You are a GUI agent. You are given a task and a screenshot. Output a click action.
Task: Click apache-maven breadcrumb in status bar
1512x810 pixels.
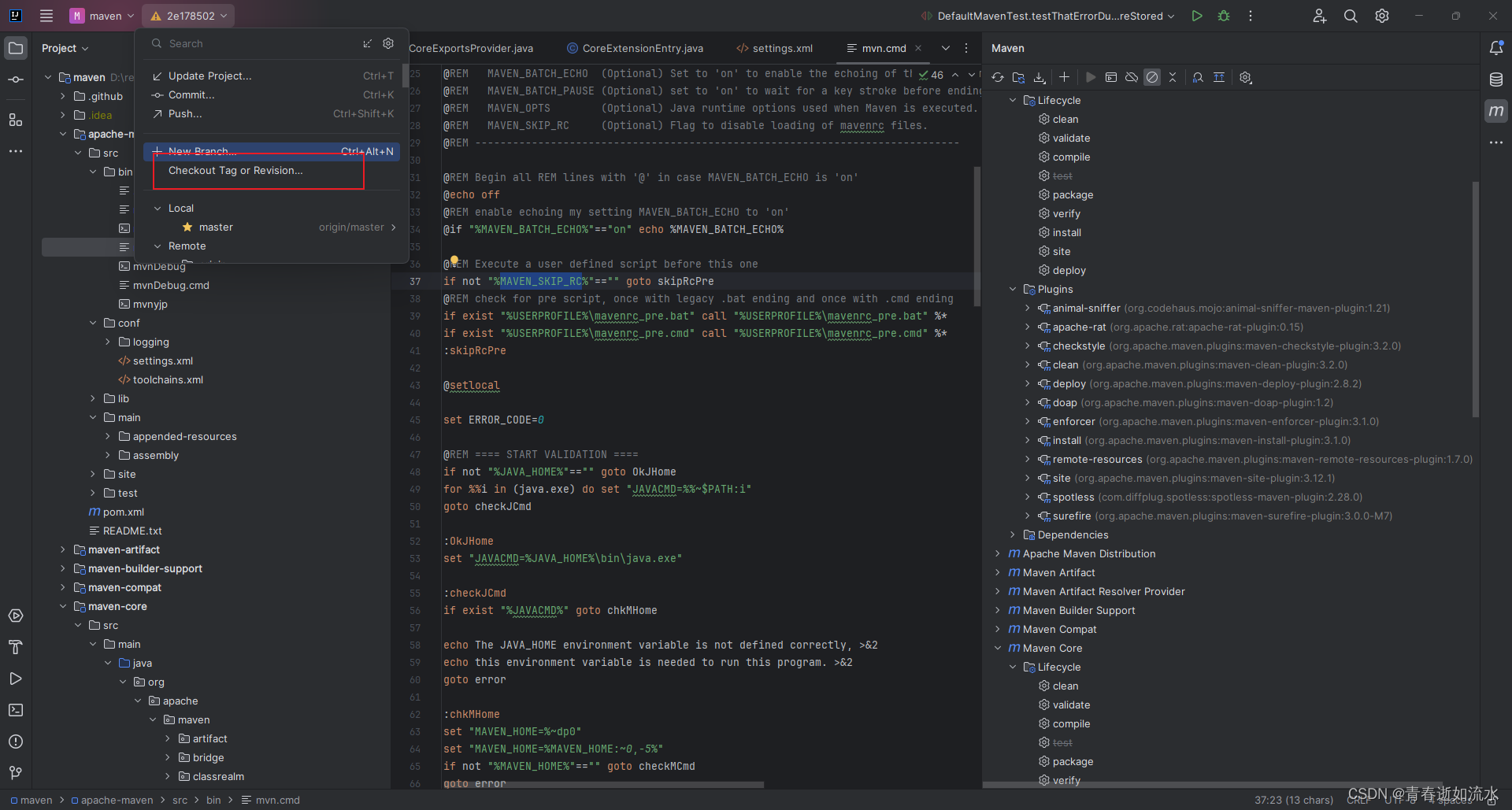pyautogui.click(x=117, y=800)
